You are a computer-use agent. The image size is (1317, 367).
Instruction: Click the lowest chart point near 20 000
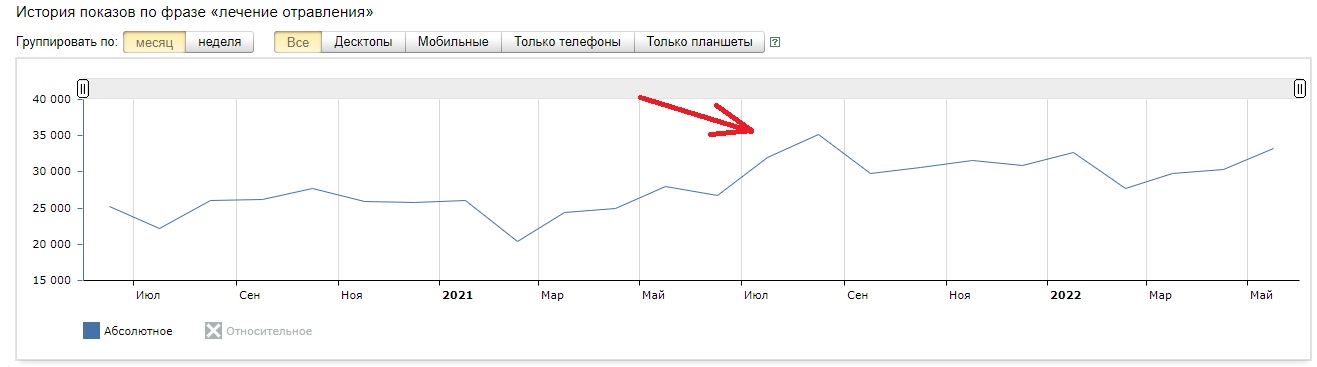[x=516, y=241]
